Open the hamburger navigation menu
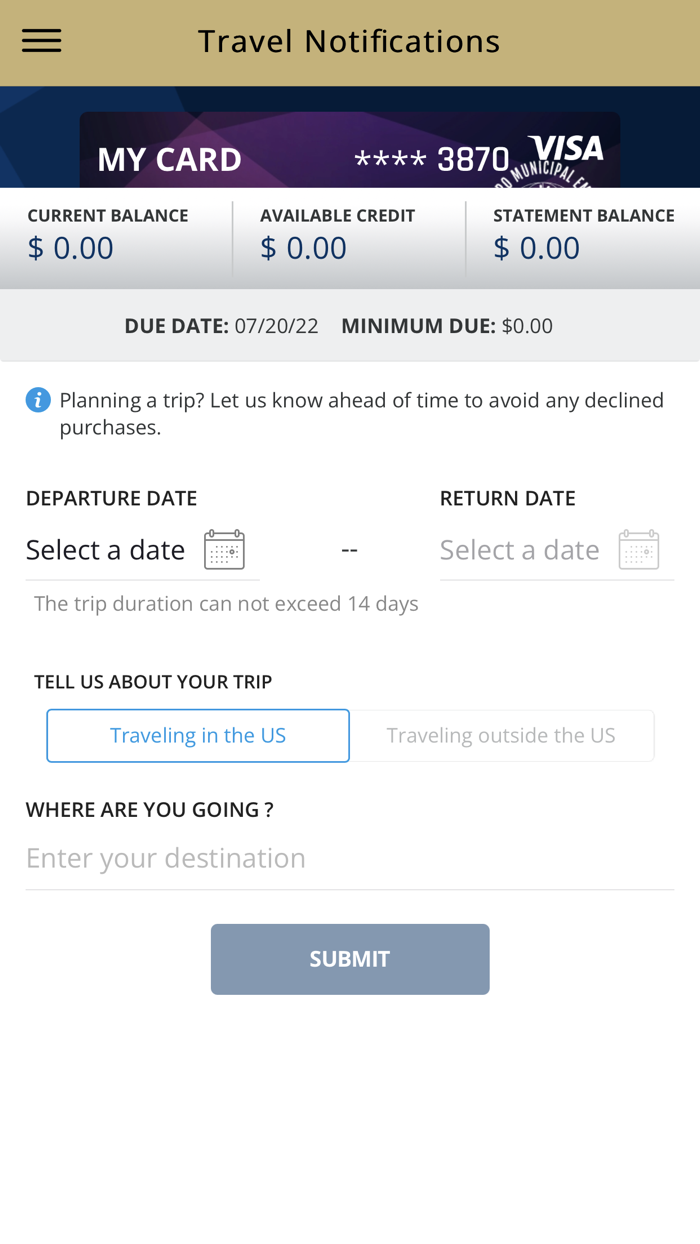 pos(41,40)
